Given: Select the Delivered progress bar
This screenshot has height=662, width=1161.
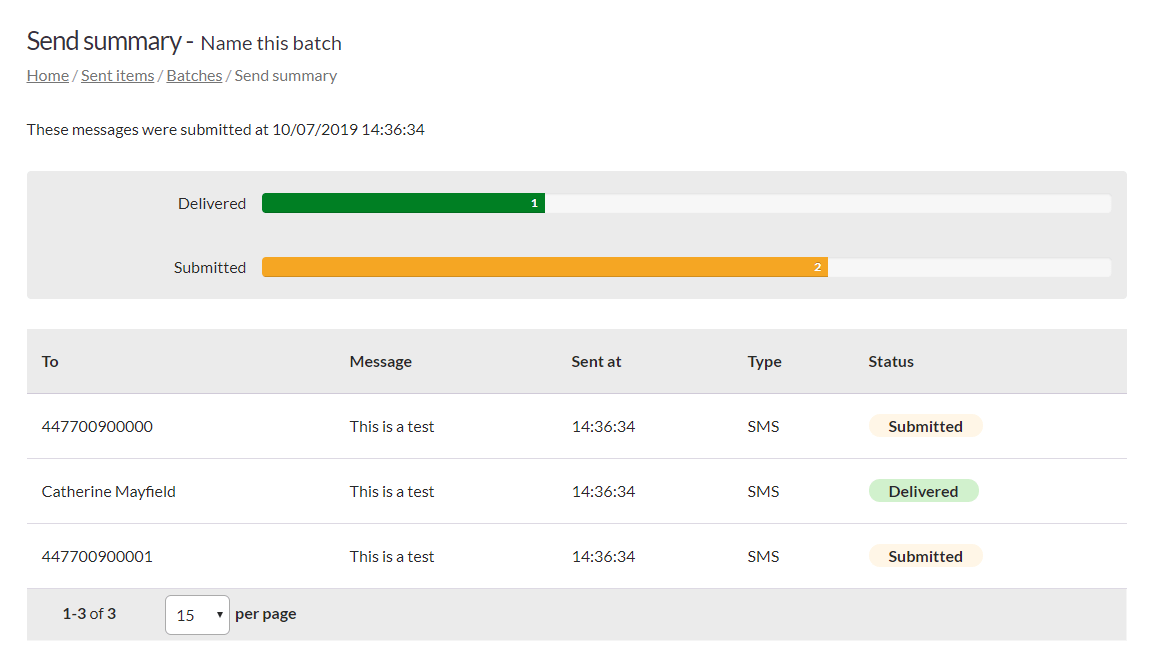Looking at the screenshot, I should 403,202.
